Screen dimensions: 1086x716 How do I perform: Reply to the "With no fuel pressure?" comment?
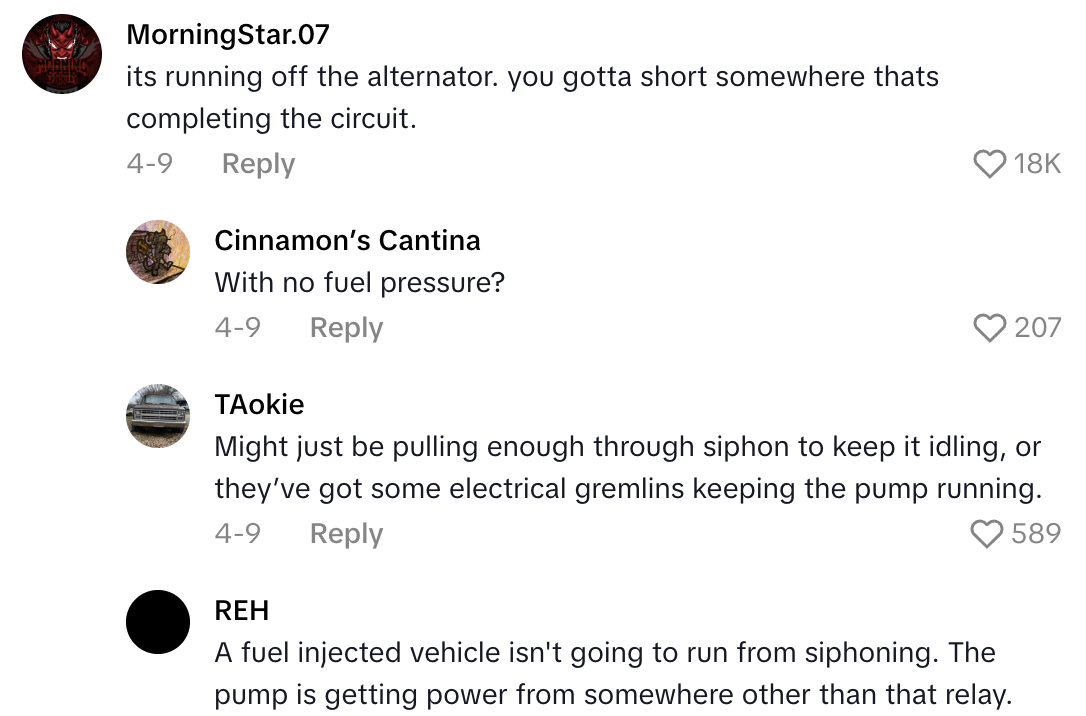tap(346, 328)
